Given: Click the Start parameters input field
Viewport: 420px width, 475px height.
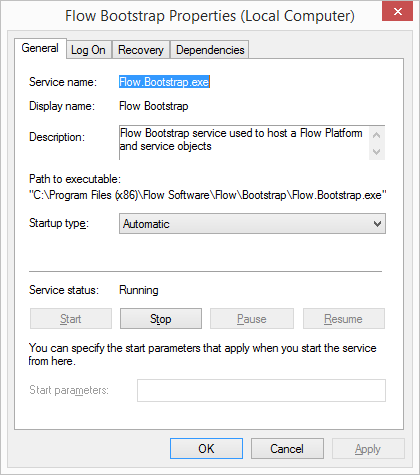Looking at the screenshot, I should click(261, 390).
